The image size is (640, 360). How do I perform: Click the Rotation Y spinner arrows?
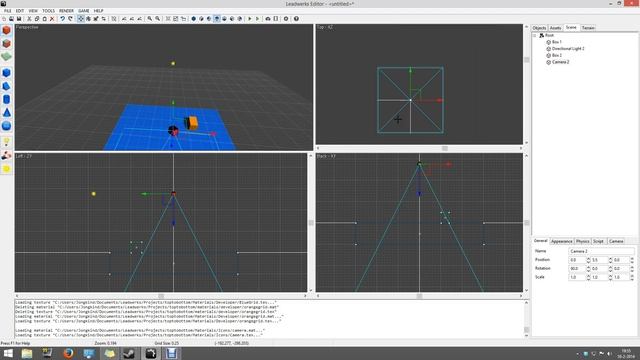pyautogui.click(x=610, y=269)
